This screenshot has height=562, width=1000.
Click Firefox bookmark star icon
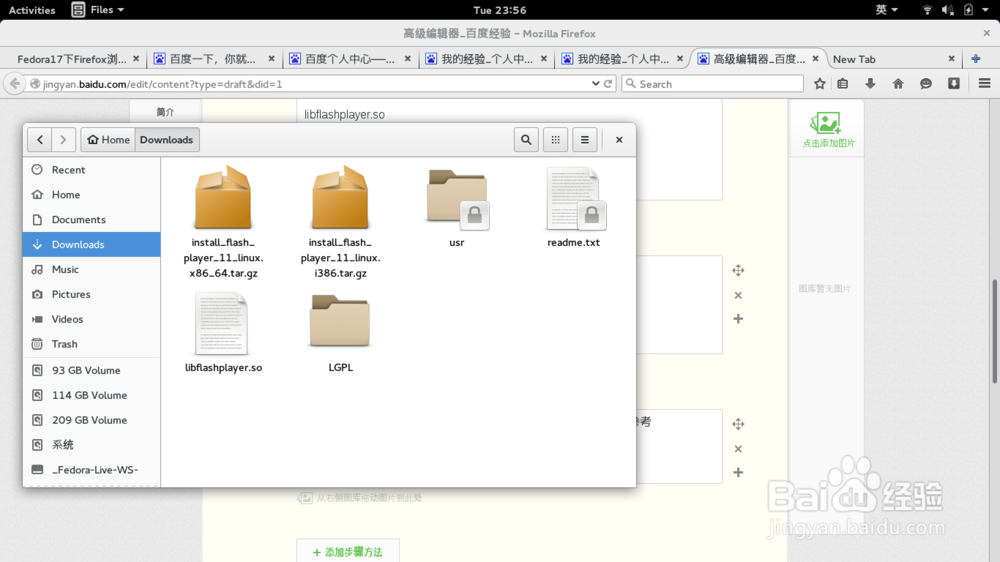820,84
